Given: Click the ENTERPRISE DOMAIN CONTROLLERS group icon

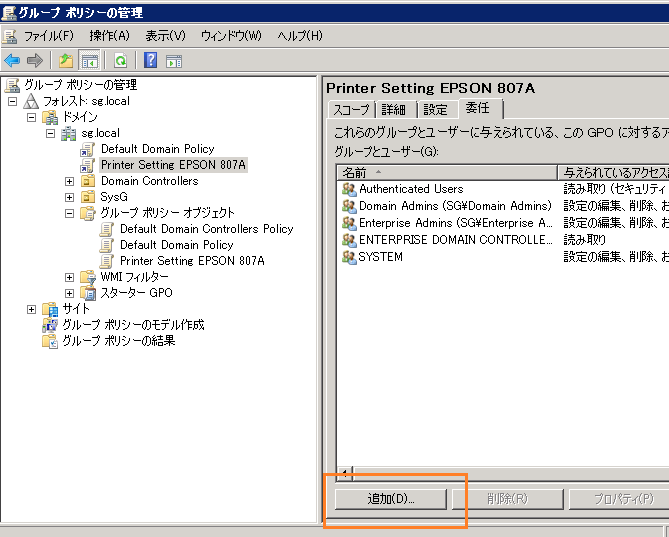Looking at the screenshot, I should tap(349, 240).
